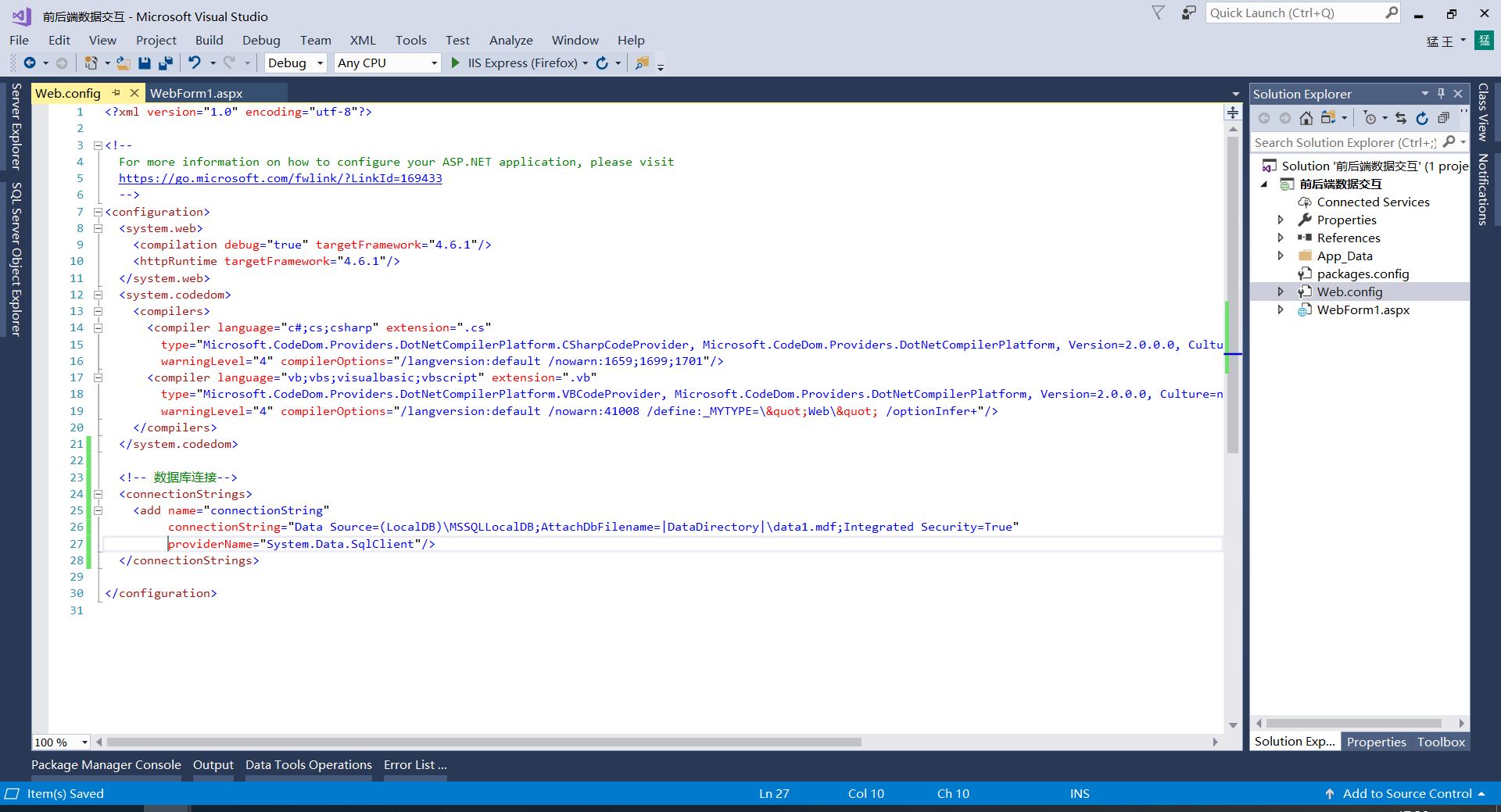Click the Open File folder icon

[x=123, y=63]
